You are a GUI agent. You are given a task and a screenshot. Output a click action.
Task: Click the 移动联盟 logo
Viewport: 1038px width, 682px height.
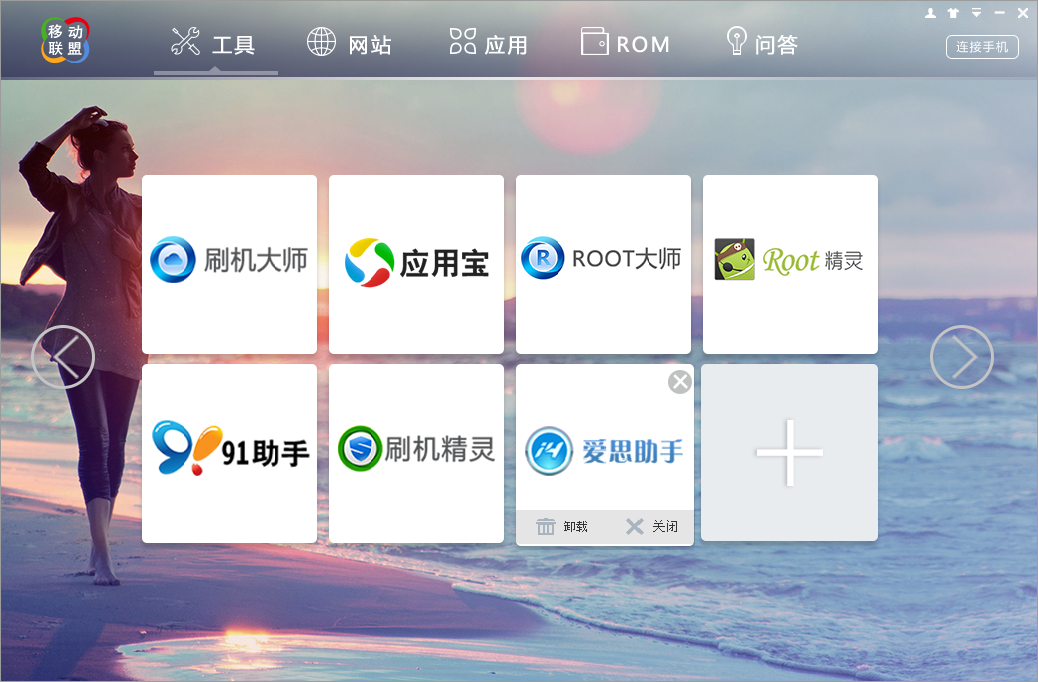66,40
